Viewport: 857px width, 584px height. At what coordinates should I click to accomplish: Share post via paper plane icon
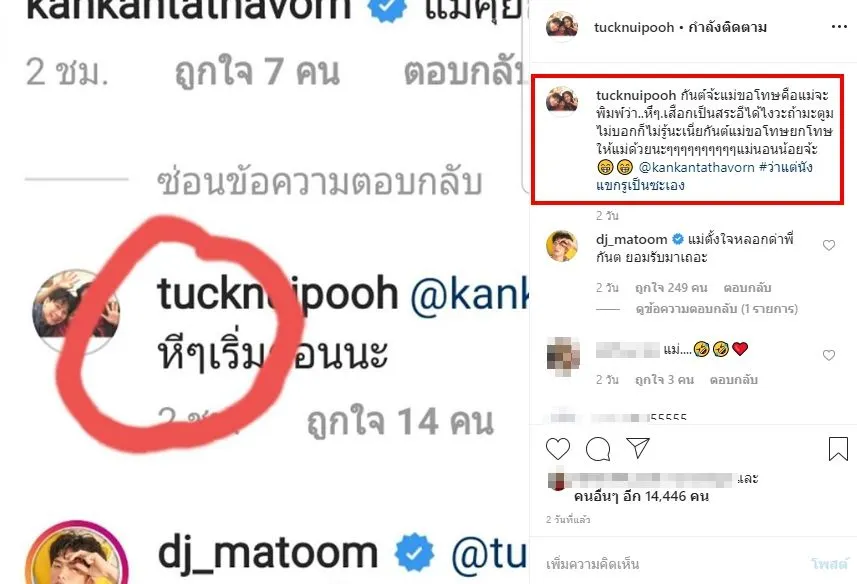(638, 447)
